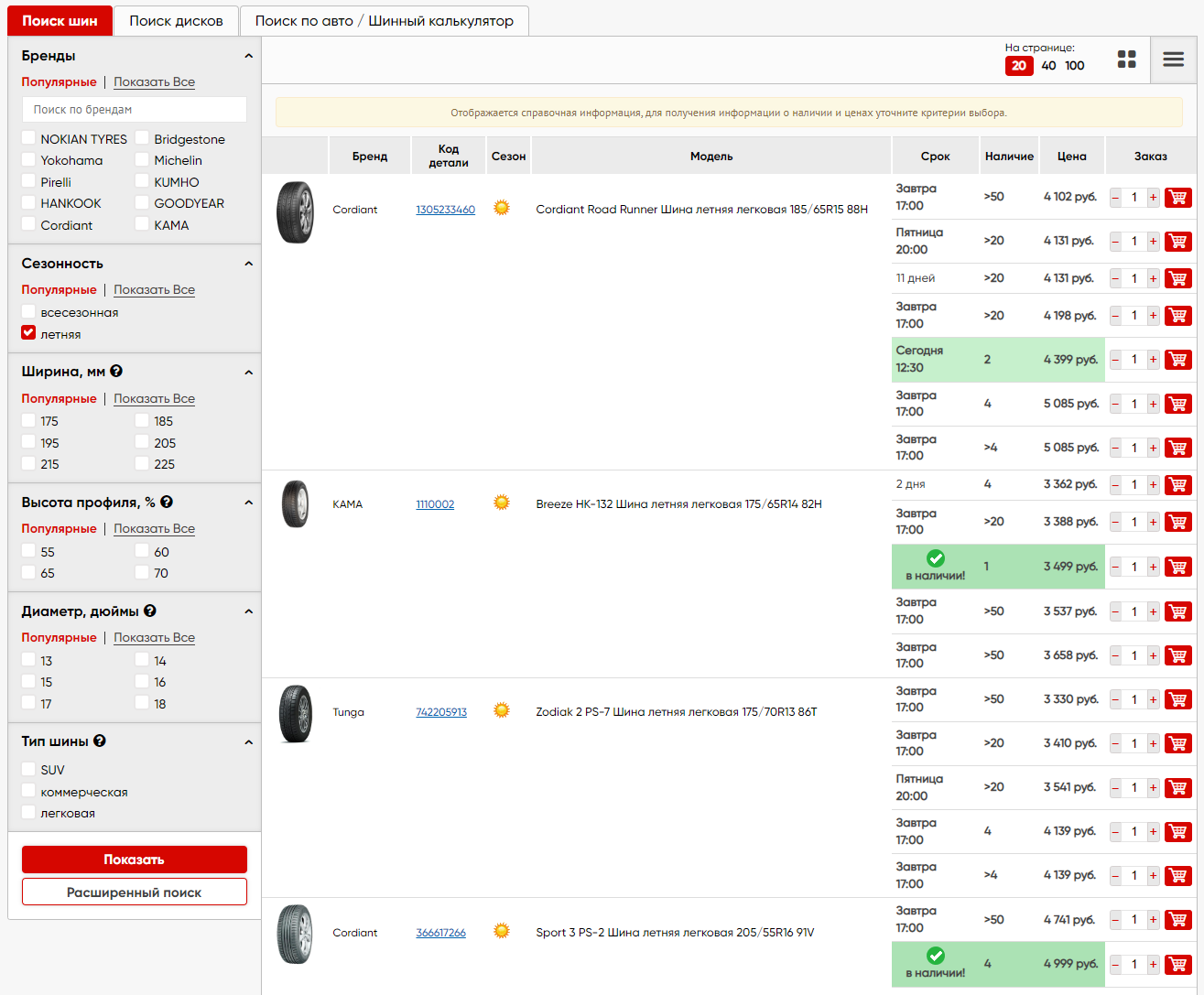Open part code 366617266 link
This screenshot has width=1204, height=995.
click(440, 933)
